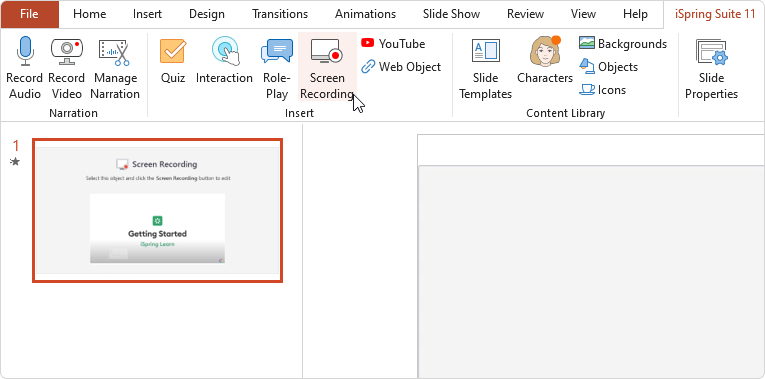Switch to the Design tab
The height and width of the screenshot is (379, 765).
tap(207, 14)
